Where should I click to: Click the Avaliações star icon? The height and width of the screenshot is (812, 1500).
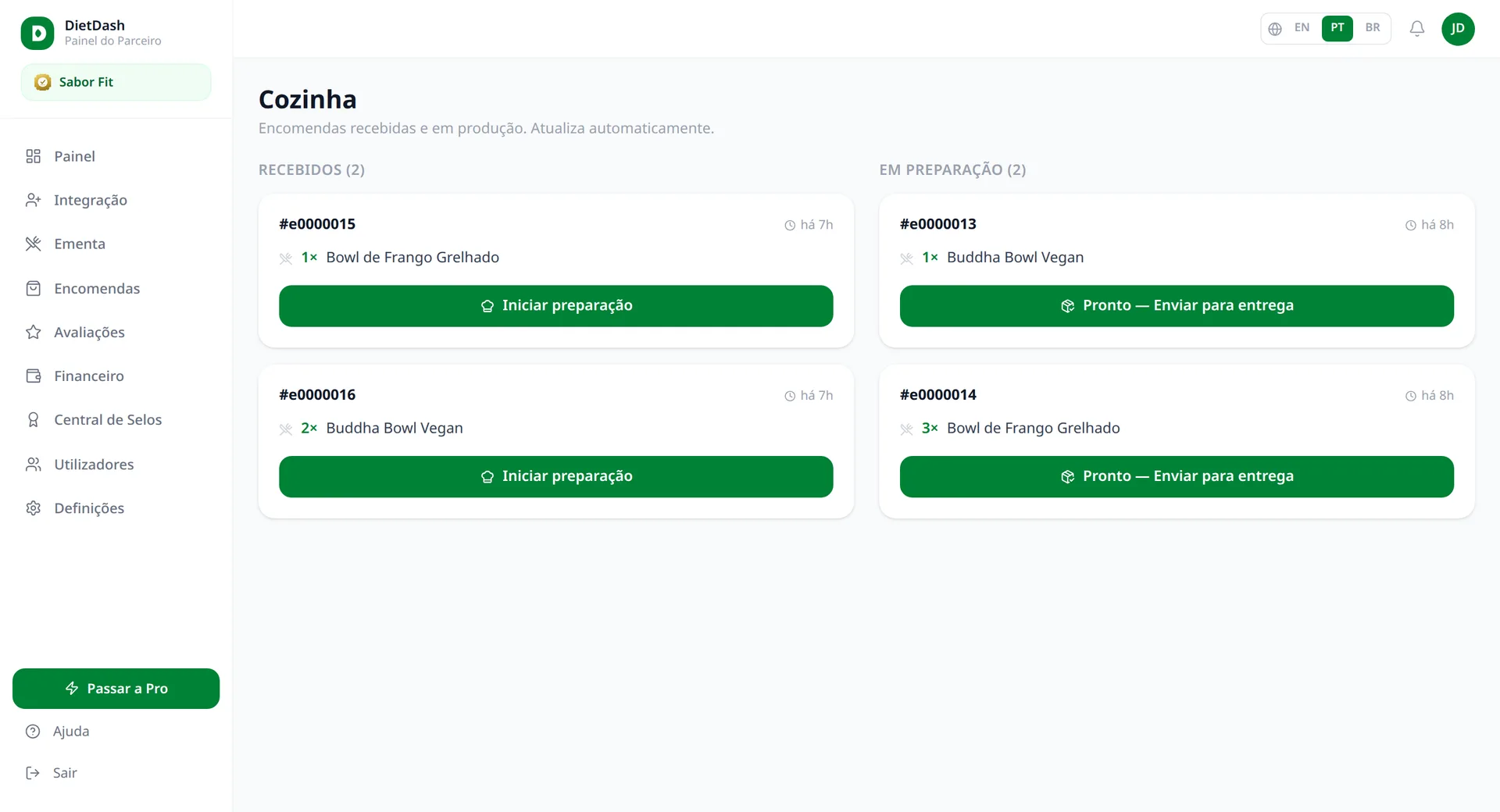click(33, 333)
